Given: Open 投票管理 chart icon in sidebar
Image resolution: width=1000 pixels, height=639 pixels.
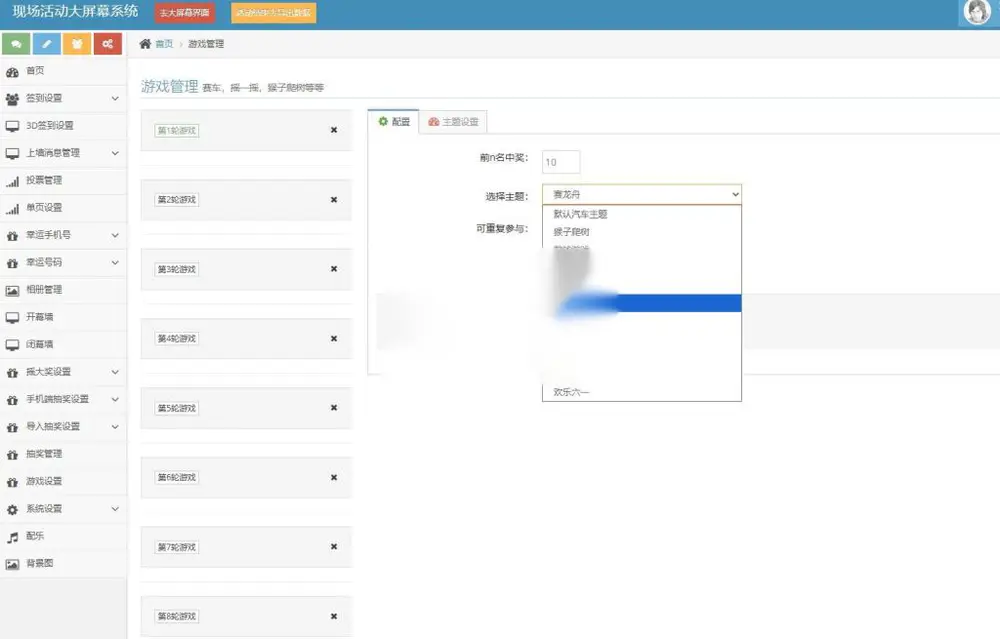Looking at the screenshot, I should point(12,181).
